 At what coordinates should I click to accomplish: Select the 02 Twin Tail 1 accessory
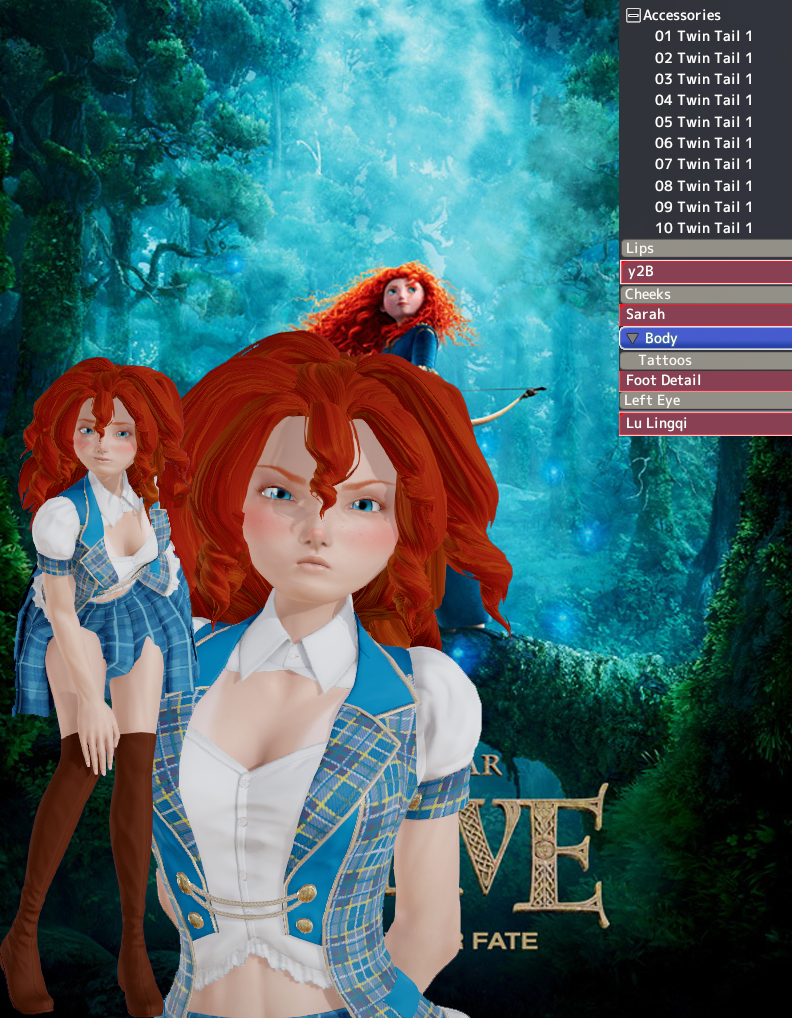(x=703, y=58)
